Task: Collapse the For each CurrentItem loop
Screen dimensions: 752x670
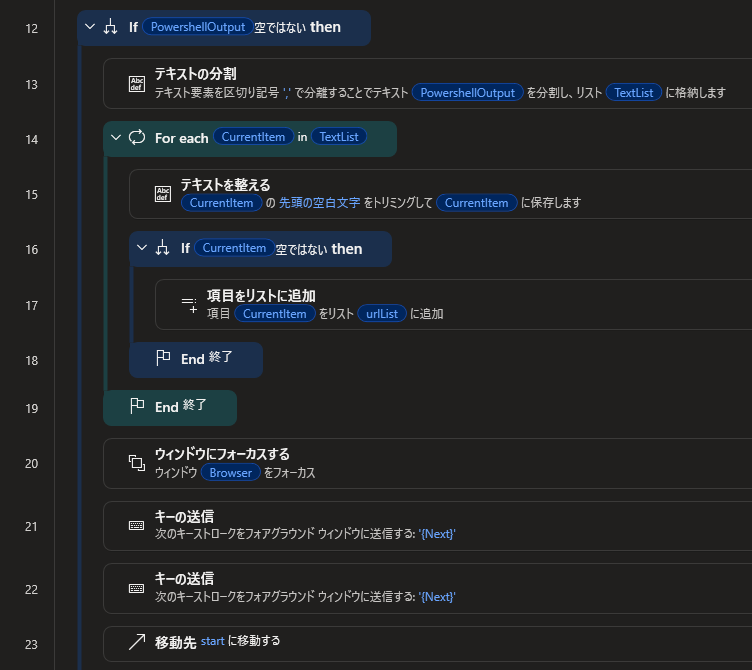Action: click(116, 138)
